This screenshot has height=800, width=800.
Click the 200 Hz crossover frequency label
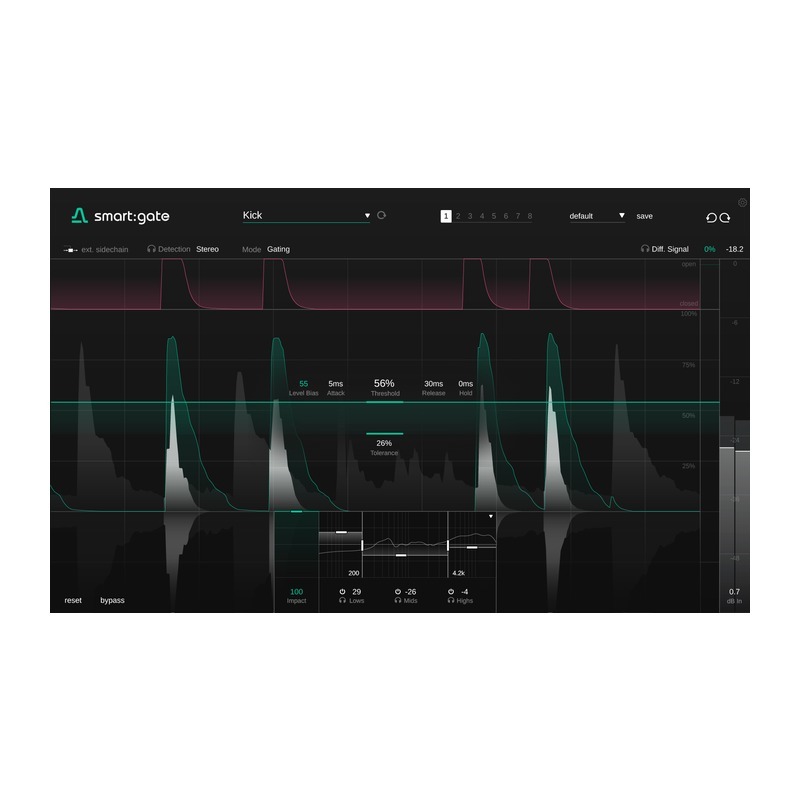click(x=354, y=573)
